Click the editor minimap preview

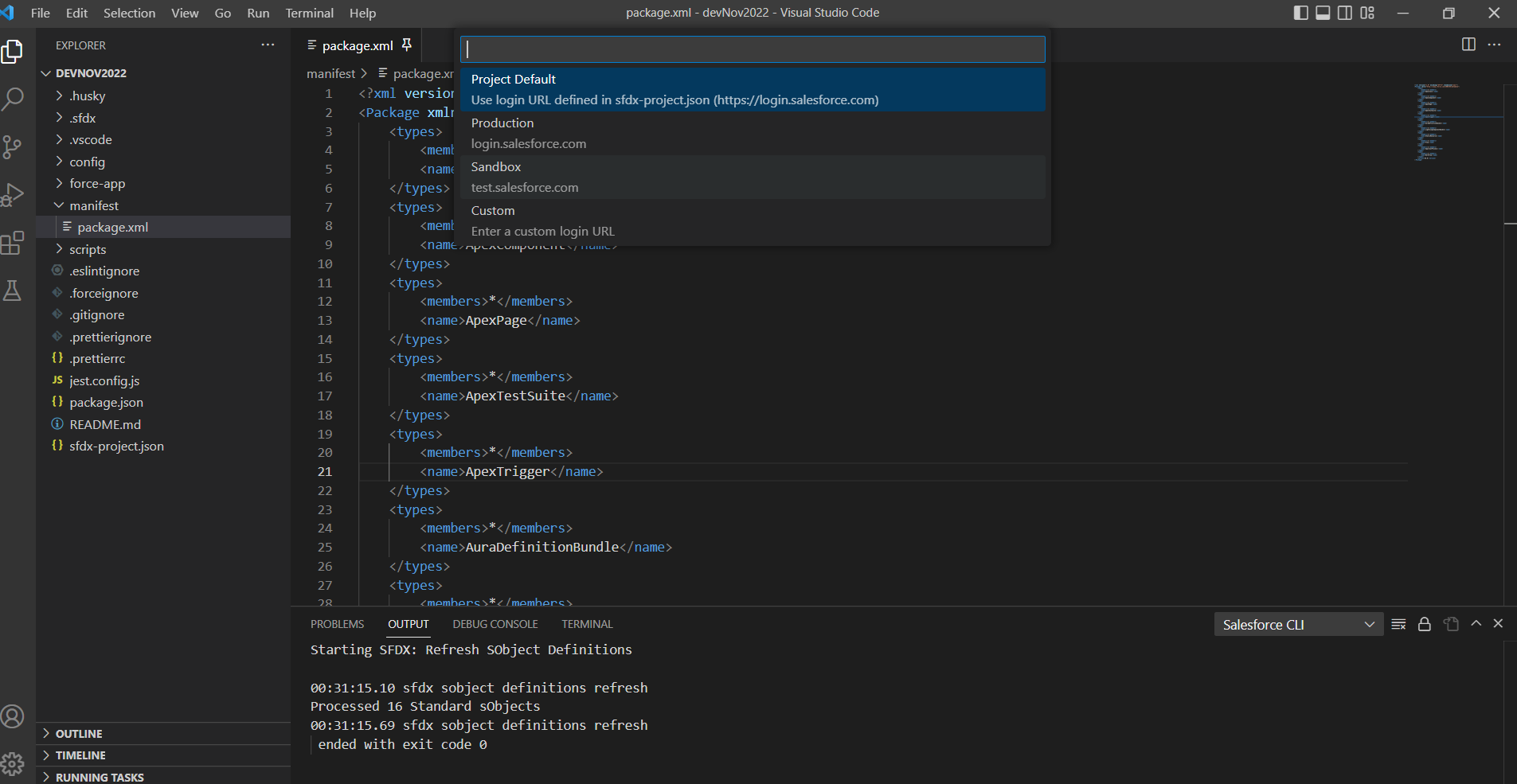point(1457,121)
